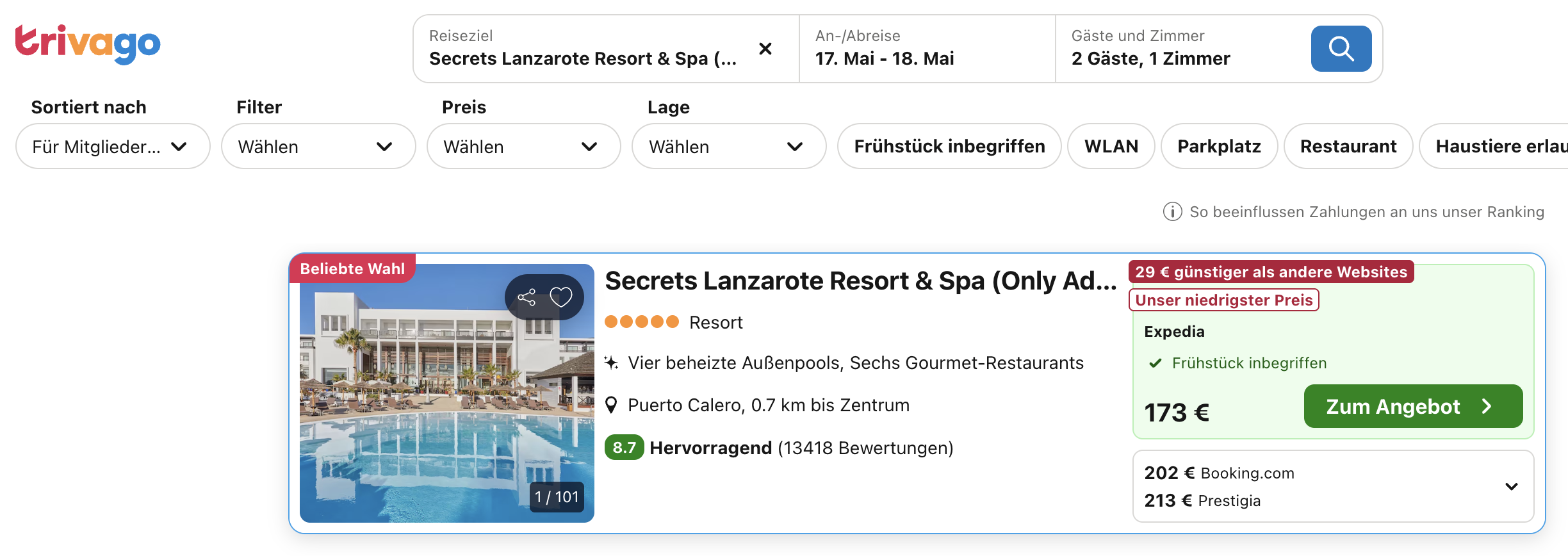Click the 8.7 rating badge
Viewport: 1568px width, 556px height.
[x=624, y=448]
